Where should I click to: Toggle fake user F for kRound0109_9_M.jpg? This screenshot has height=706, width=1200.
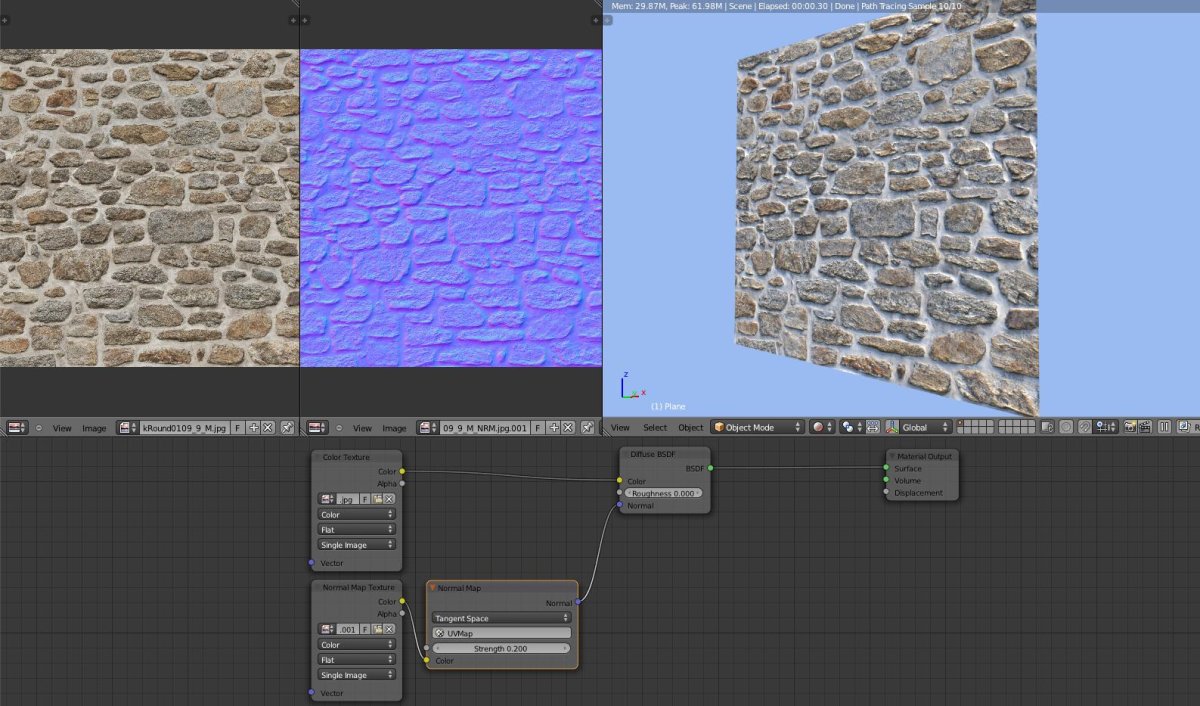point(238,427)
